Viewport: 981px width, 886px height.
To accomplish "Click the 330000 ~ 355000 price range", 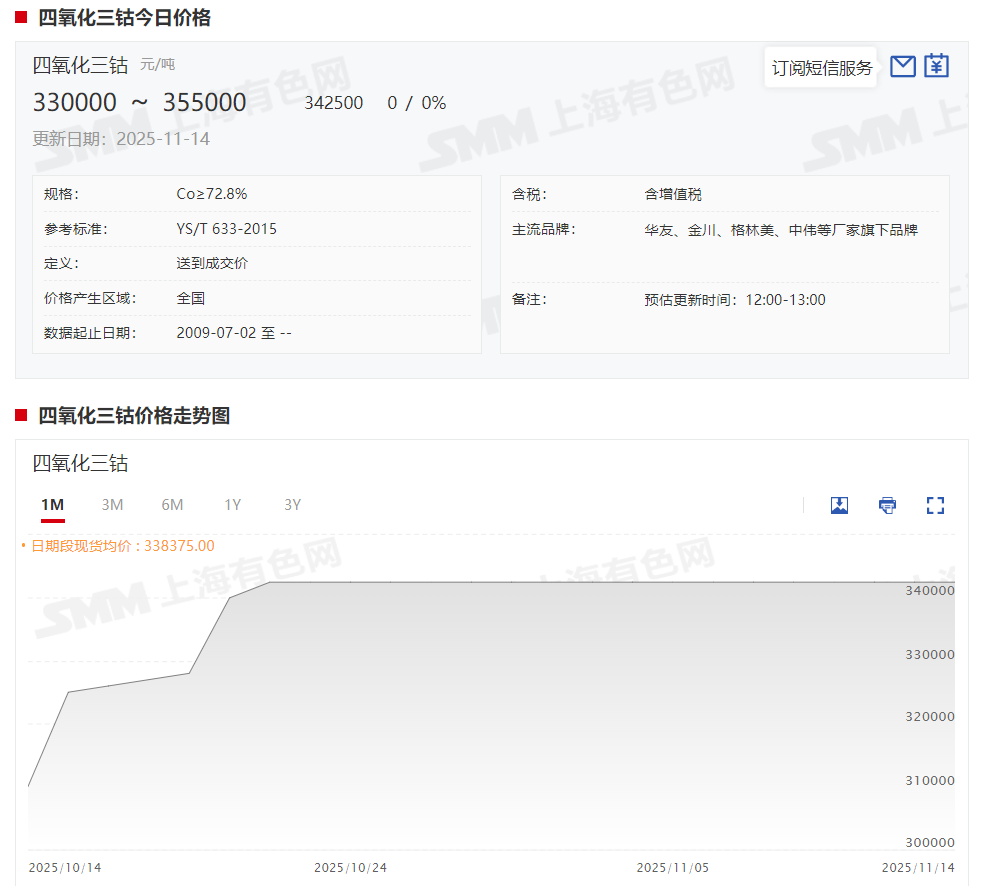I will [139, 103].
